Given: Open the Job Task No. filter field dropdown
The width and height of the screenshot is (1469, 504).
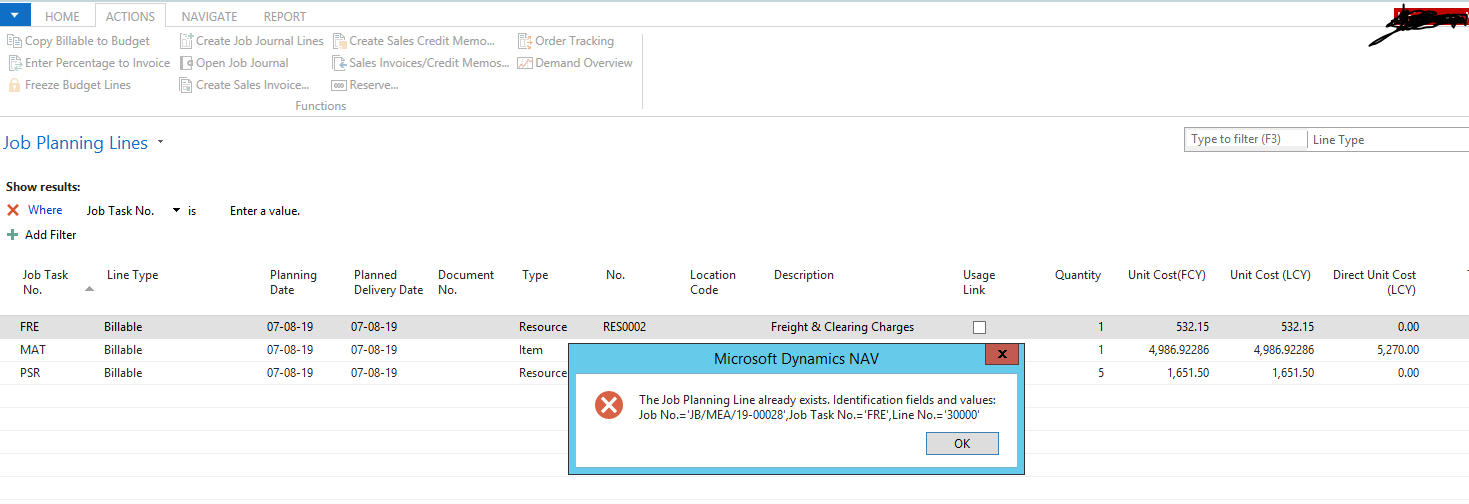Looking at the screenshot, I should tap(177, 211).
